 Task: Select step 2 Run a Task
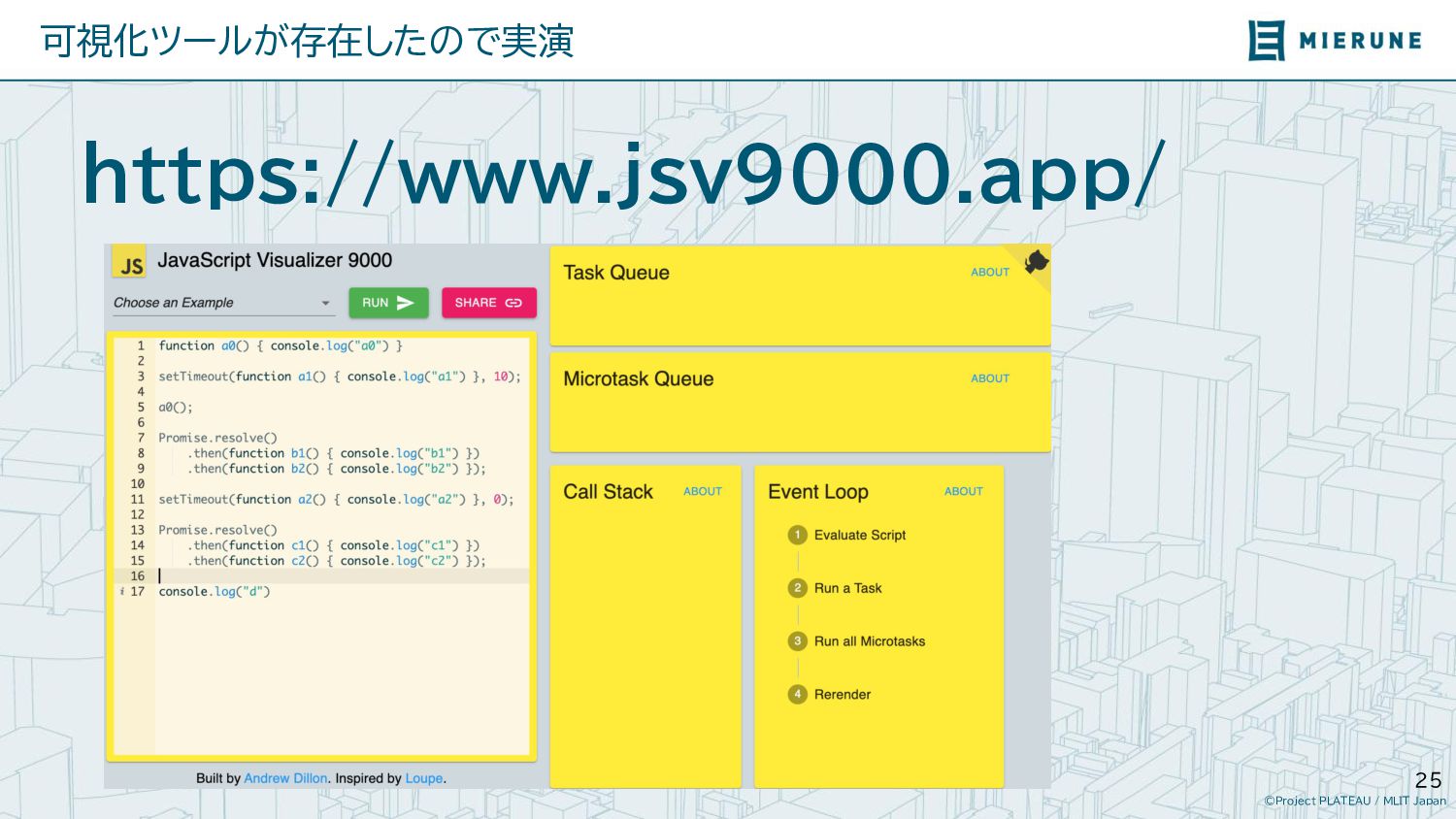click(835, 588)
